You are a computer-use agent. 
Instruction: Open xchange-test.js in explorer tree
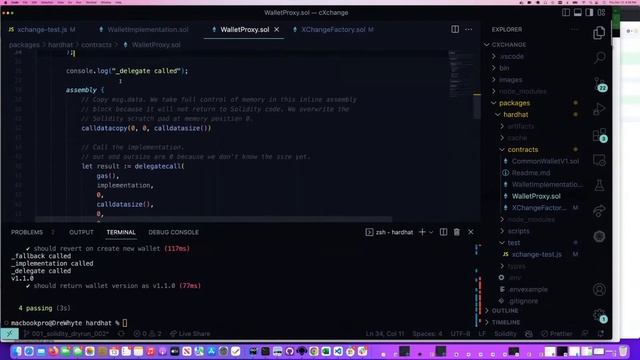coord(536,254)
